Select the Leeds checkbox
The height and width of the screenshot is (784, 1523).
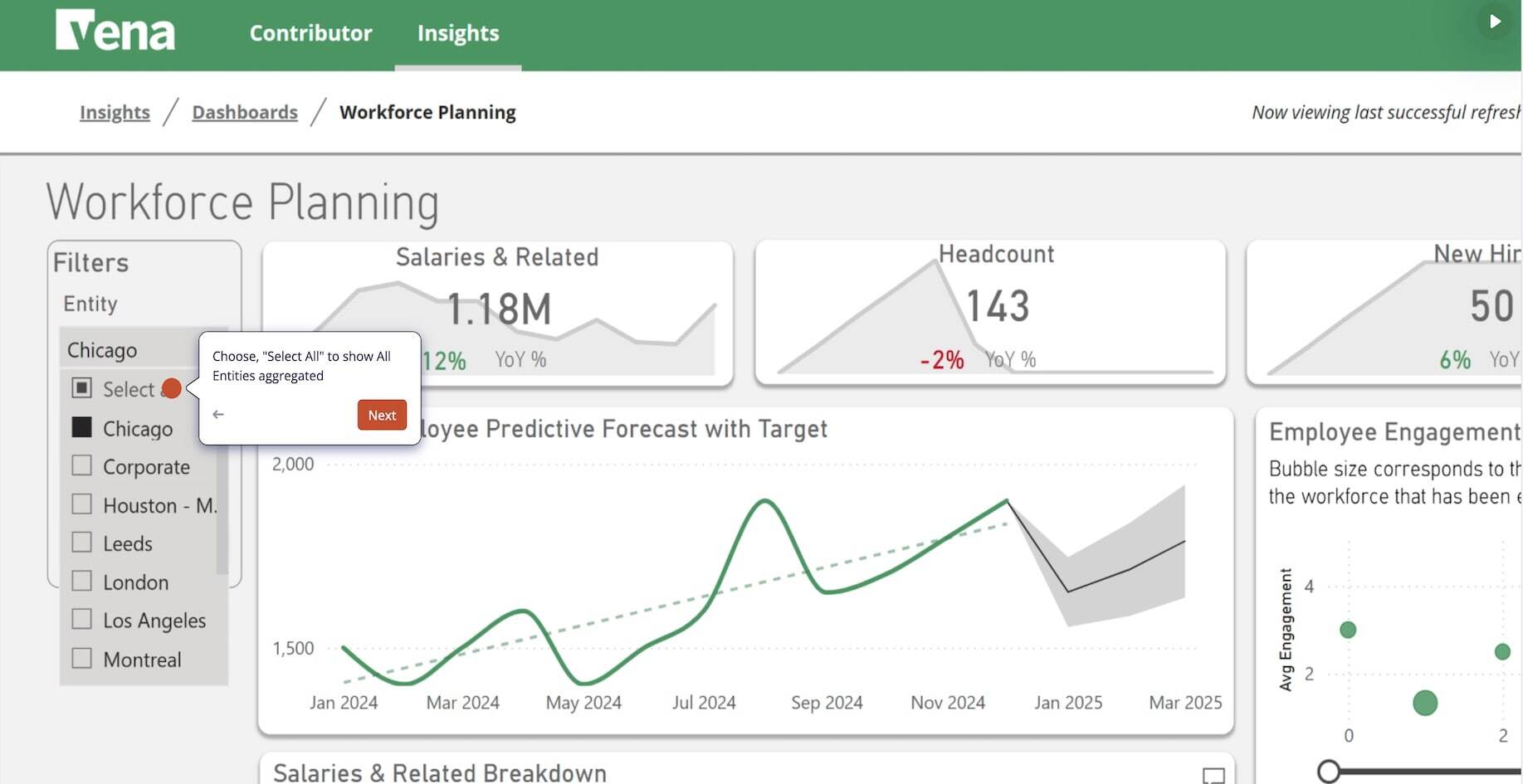(82, 543)
